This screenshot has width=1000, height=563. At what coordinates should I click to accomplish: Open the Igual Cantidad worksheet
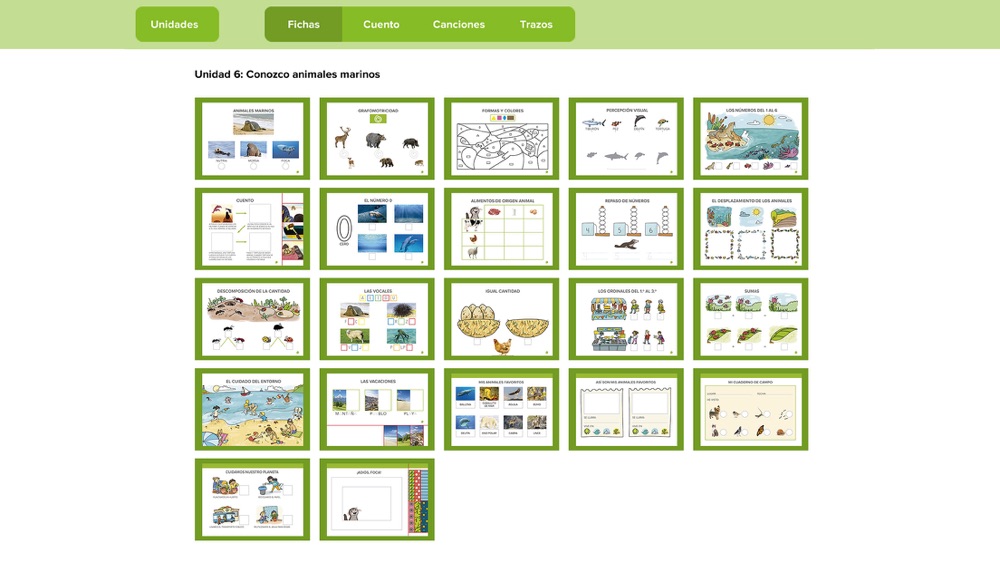point(501,319)
